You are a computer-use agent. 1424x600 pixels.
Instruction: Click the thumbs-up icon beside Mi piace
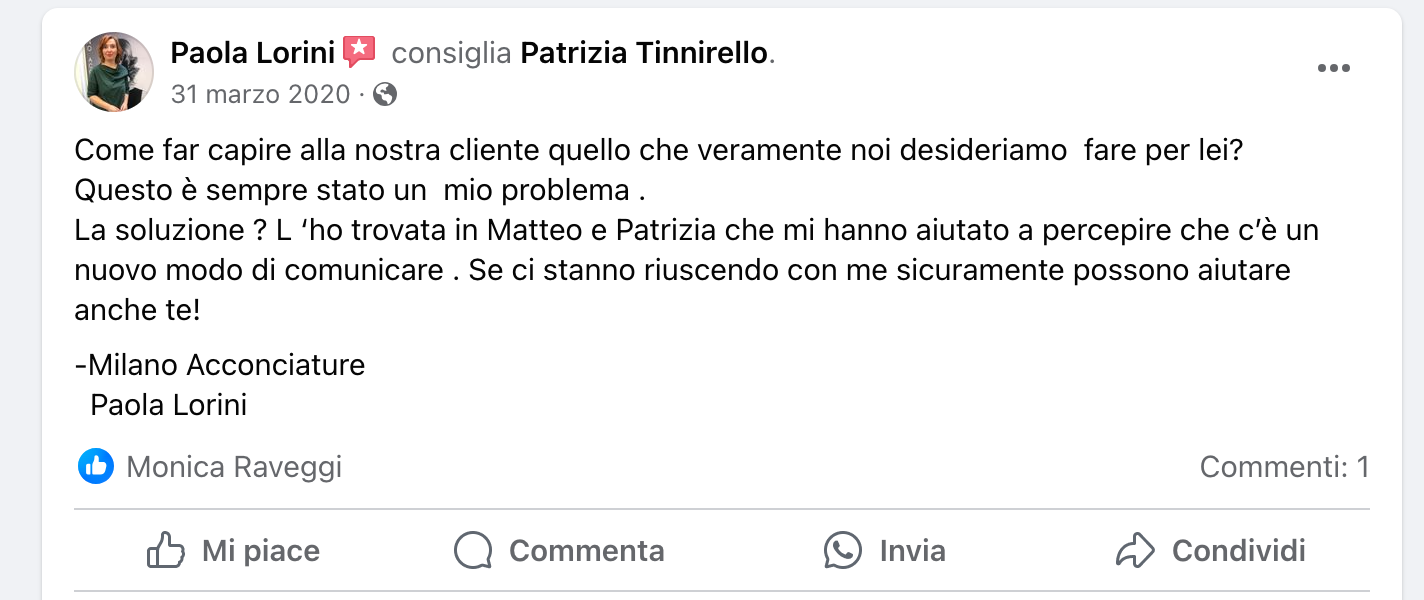point(165,551)
